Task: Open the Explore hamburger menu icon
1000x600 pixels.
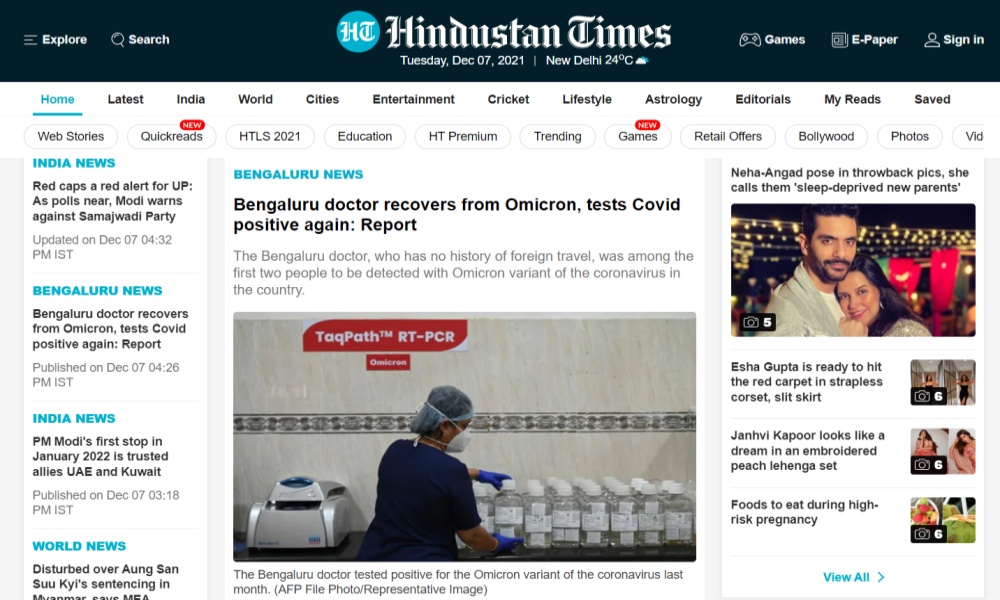Action: click(x=30, y=40)
